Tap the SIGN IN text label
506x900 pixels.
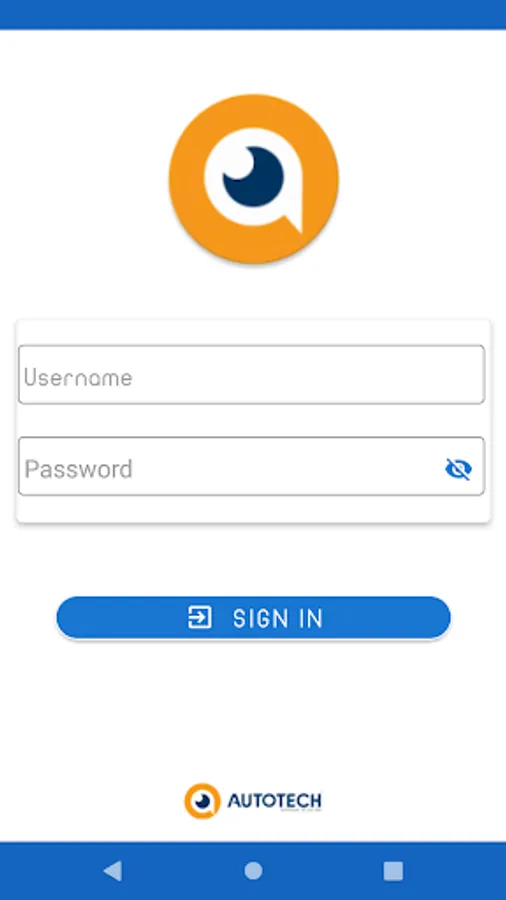[278, 619]
